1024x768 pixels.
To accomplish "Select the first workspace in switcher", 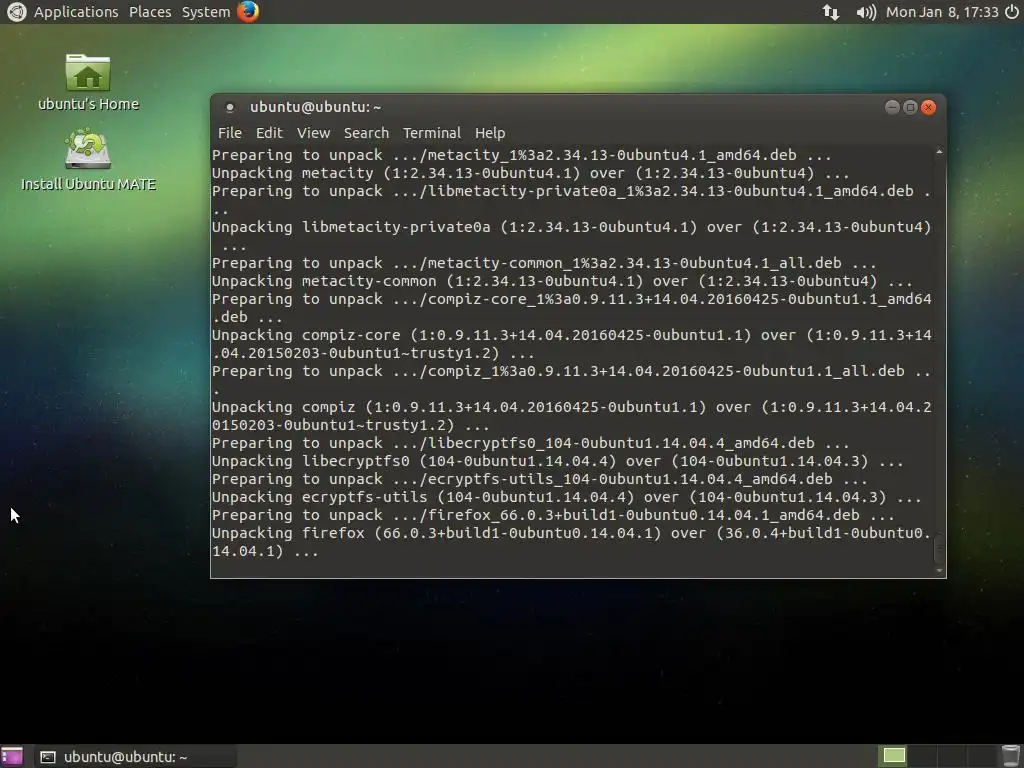I will (x=894, y=756).
